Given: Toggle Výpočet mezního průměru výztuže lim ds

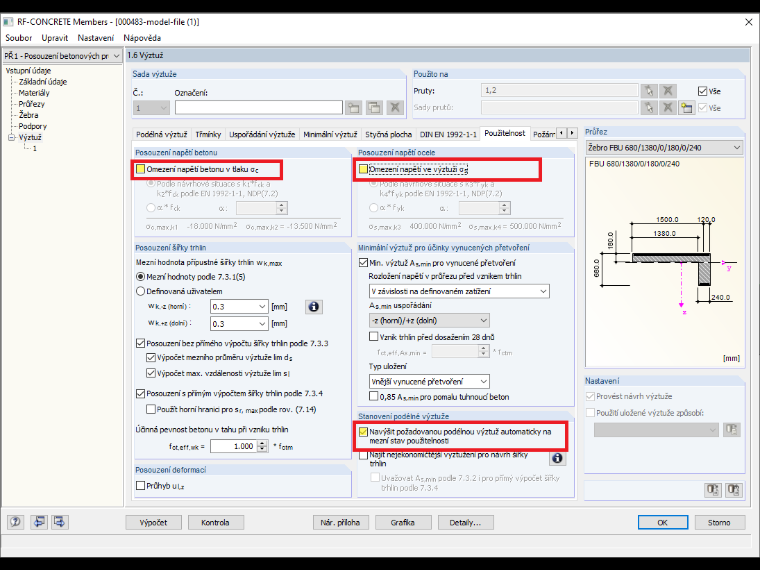Looking at the screenshot, I should [151, 358].
